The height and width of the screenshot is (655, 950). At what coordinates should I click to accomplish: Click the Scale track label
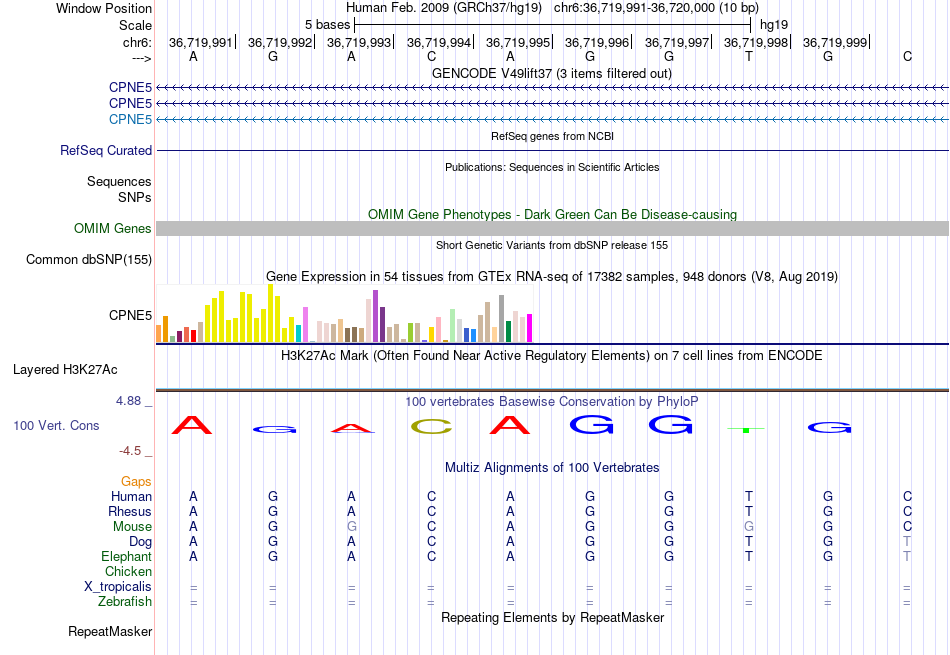point(136,25)
